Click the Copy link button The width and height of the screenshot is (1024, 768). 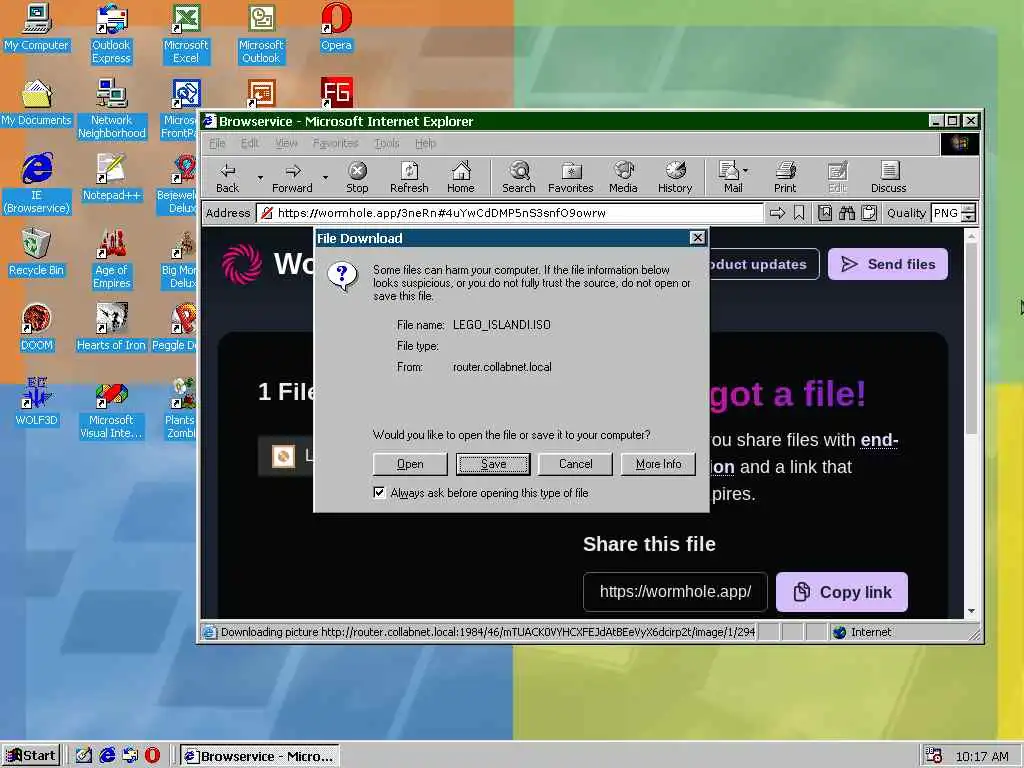click(x=842, y=592)
